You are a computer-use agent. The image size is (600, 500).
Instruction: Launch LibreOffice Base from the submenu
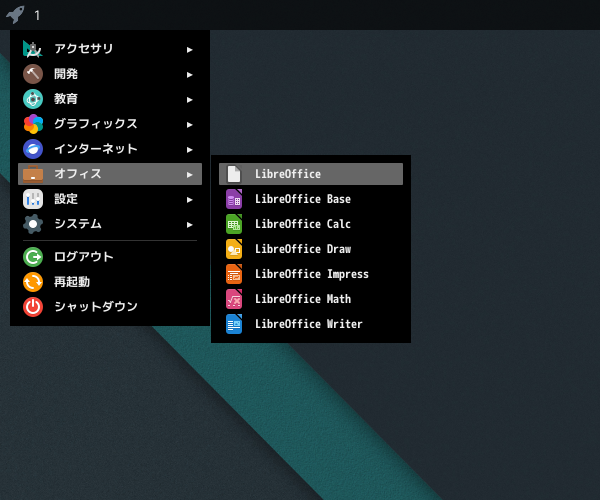click(311, 199)
